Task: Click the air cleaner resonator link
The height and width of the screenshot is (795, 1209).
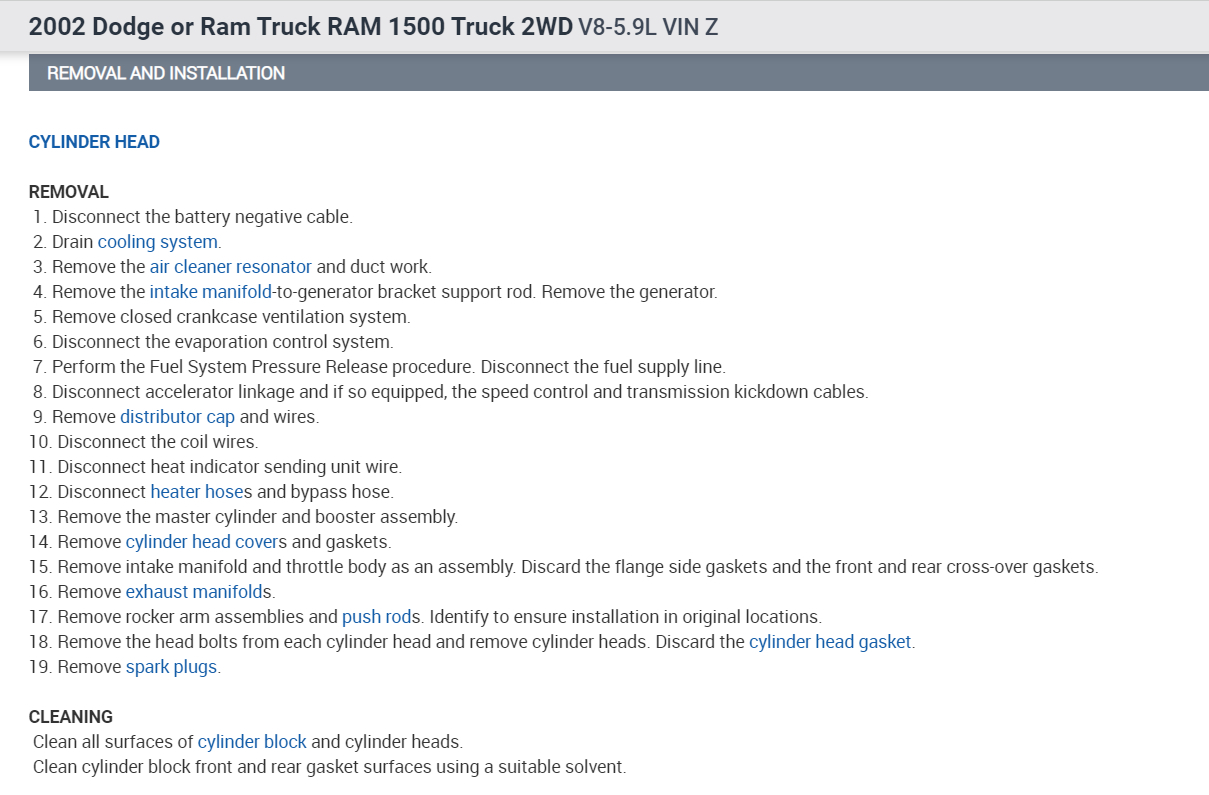Action: tap(230, 267)
